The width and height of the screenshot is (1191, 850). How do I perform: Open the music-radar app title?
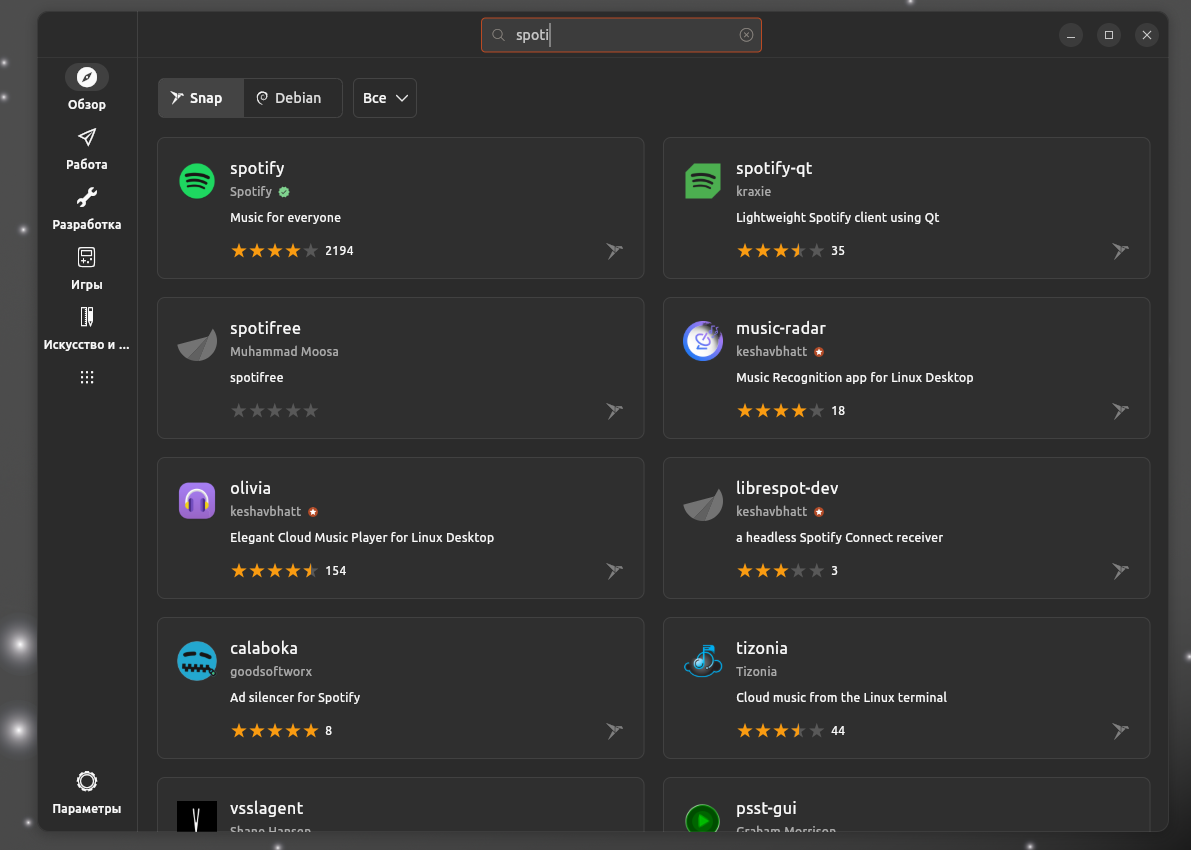(780, 328)
